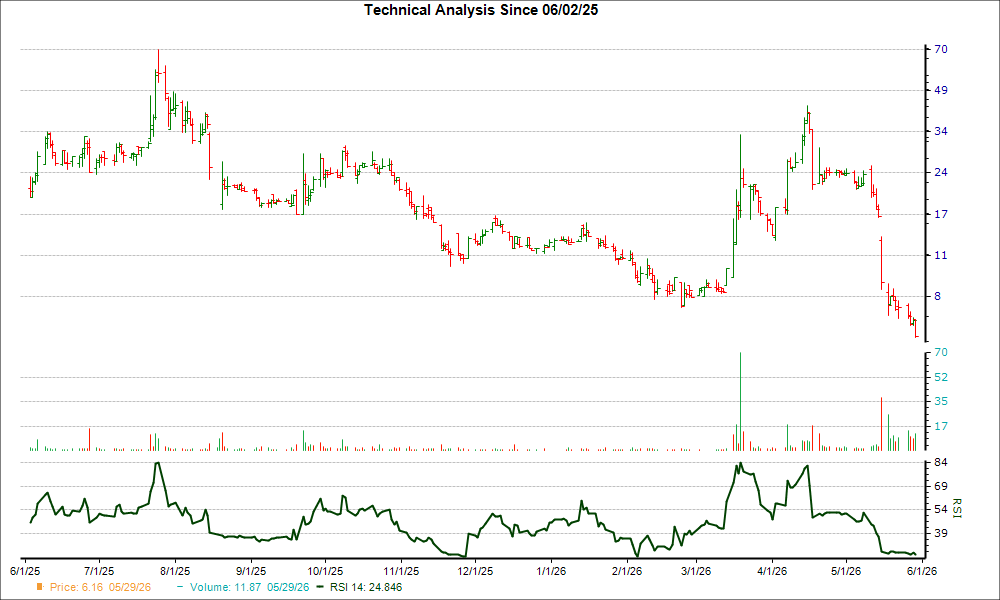Click the 1/1/26 date on the x-axis
This screenshot has width=1000, height=600.
552,571
